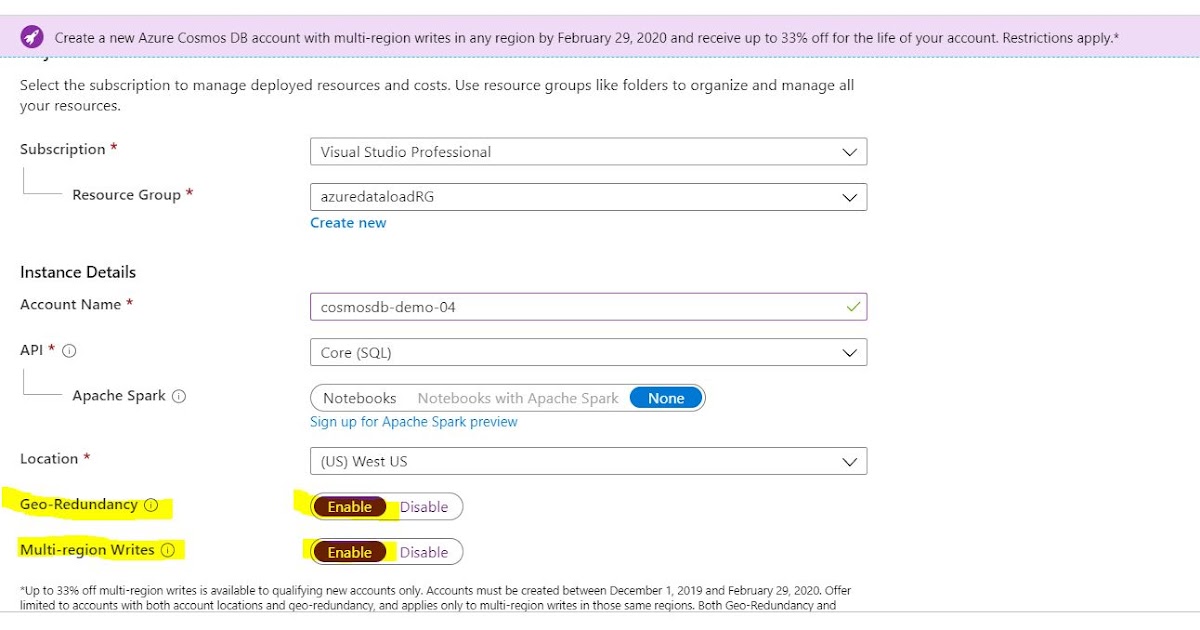The height and width of the screenshot is (630, 1200).
Task: Click the Enable button for Geo-Redundancy
Action: (349, 507)
